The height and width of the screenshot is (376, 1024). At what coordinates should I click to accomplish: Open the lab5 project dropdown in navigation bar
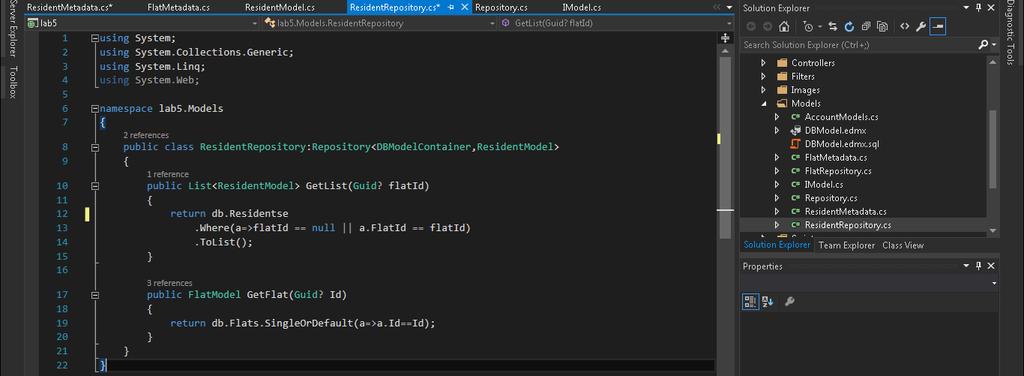point(255,23)
